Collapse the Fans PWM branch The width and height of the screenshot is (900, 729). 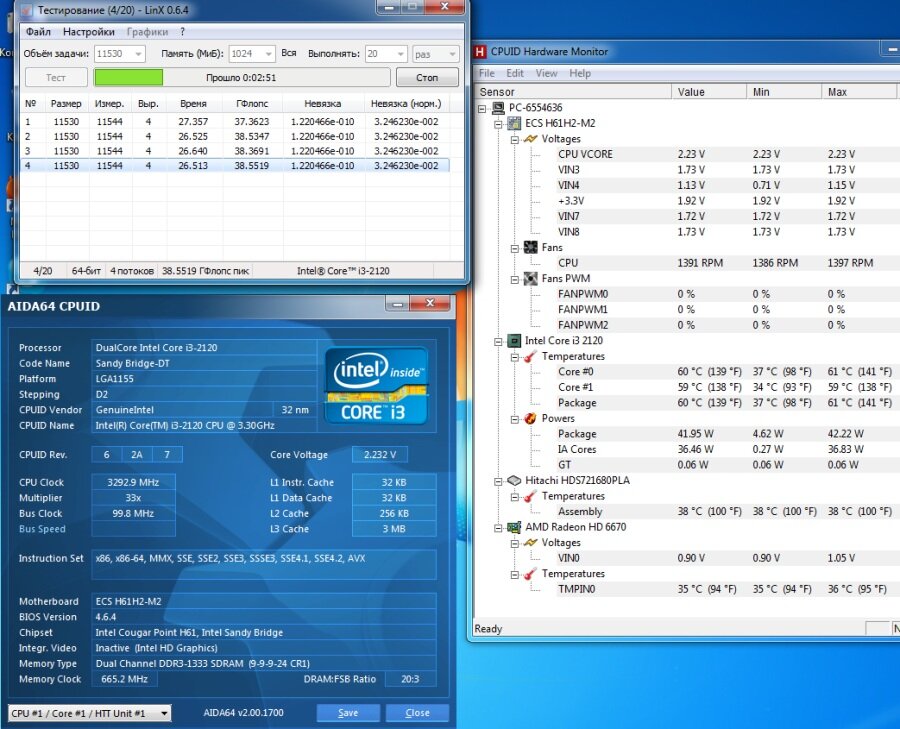coord(515,279)
